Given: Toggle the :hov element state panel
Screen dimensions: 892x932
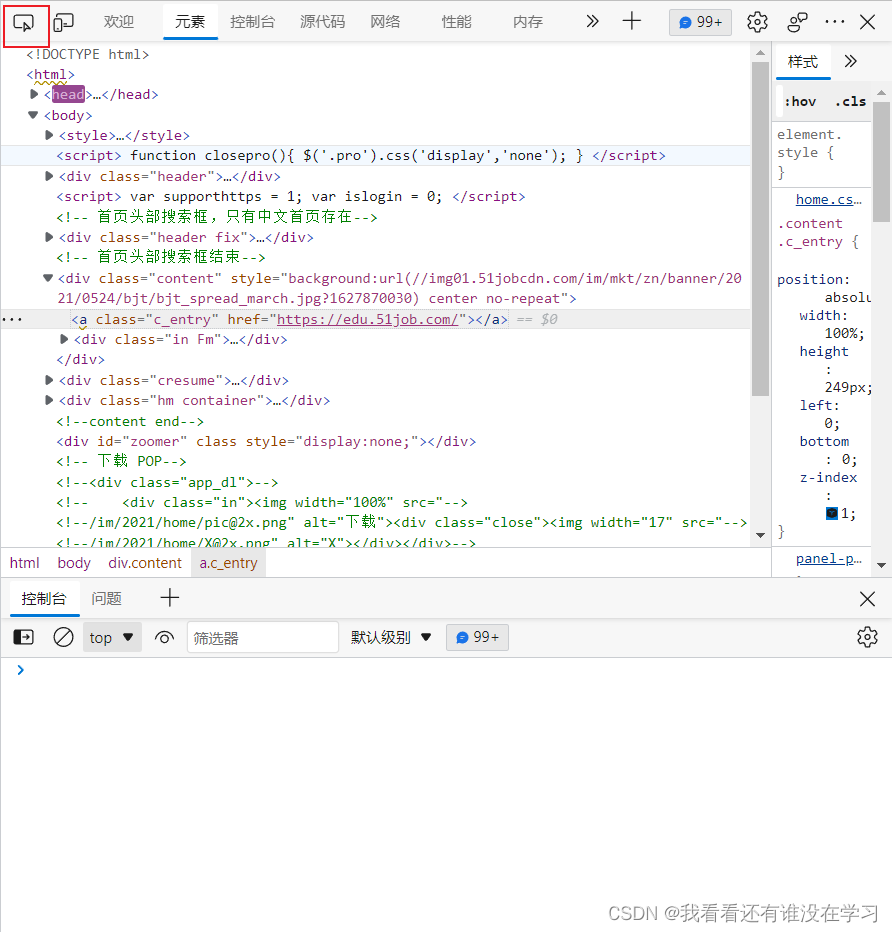Looking at the screenshot, I should pos(800,102).
